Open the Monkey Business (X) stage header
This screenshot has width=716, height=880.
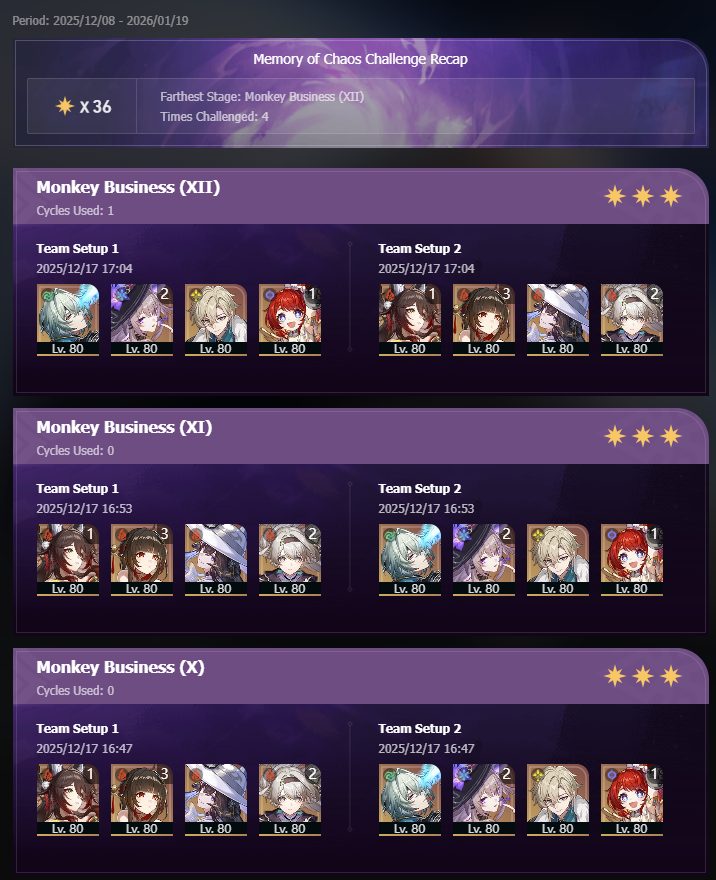click(x=360, y=677)
